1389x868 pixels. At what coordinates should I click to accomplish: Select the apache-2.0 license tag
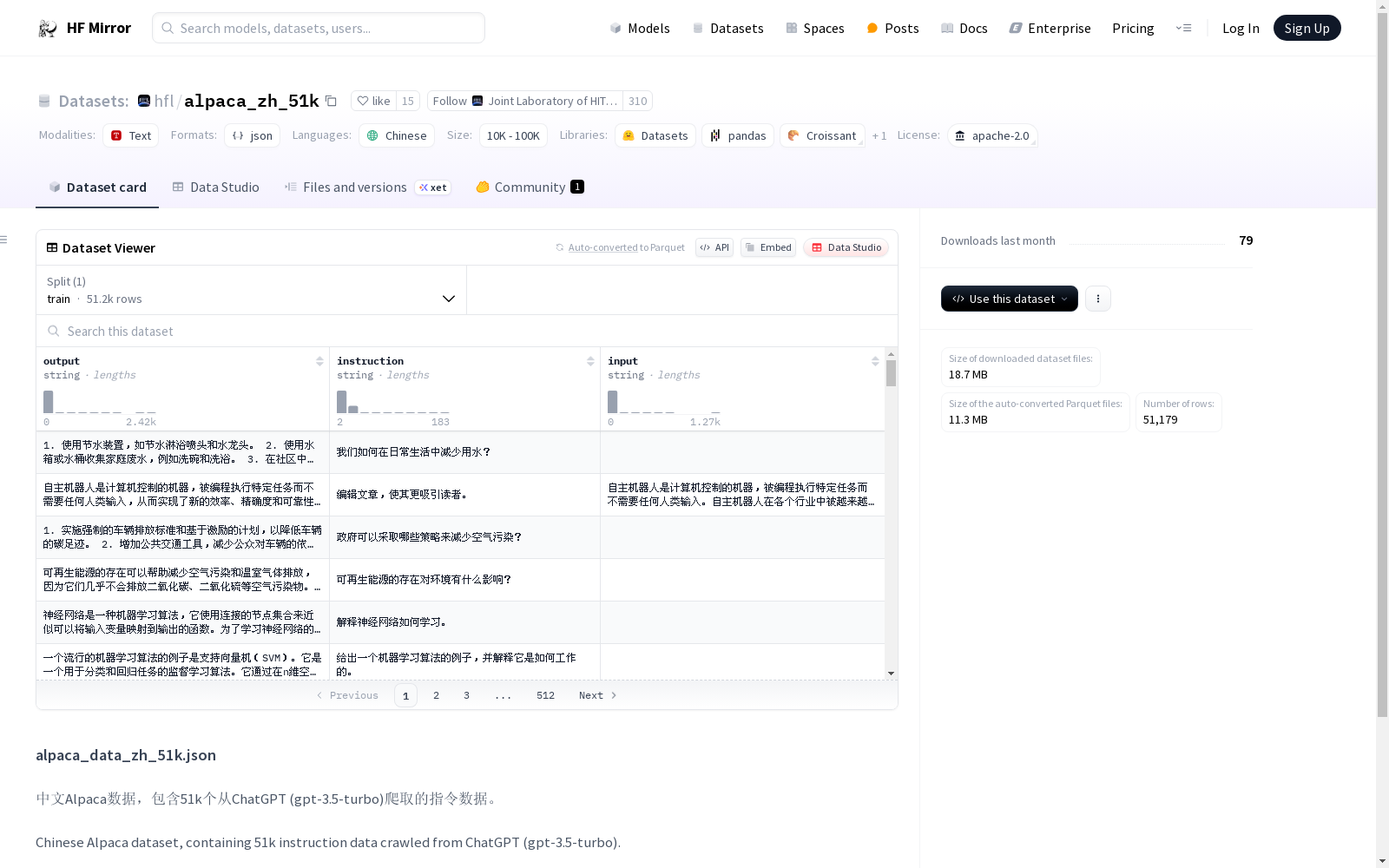coord(992,135)
